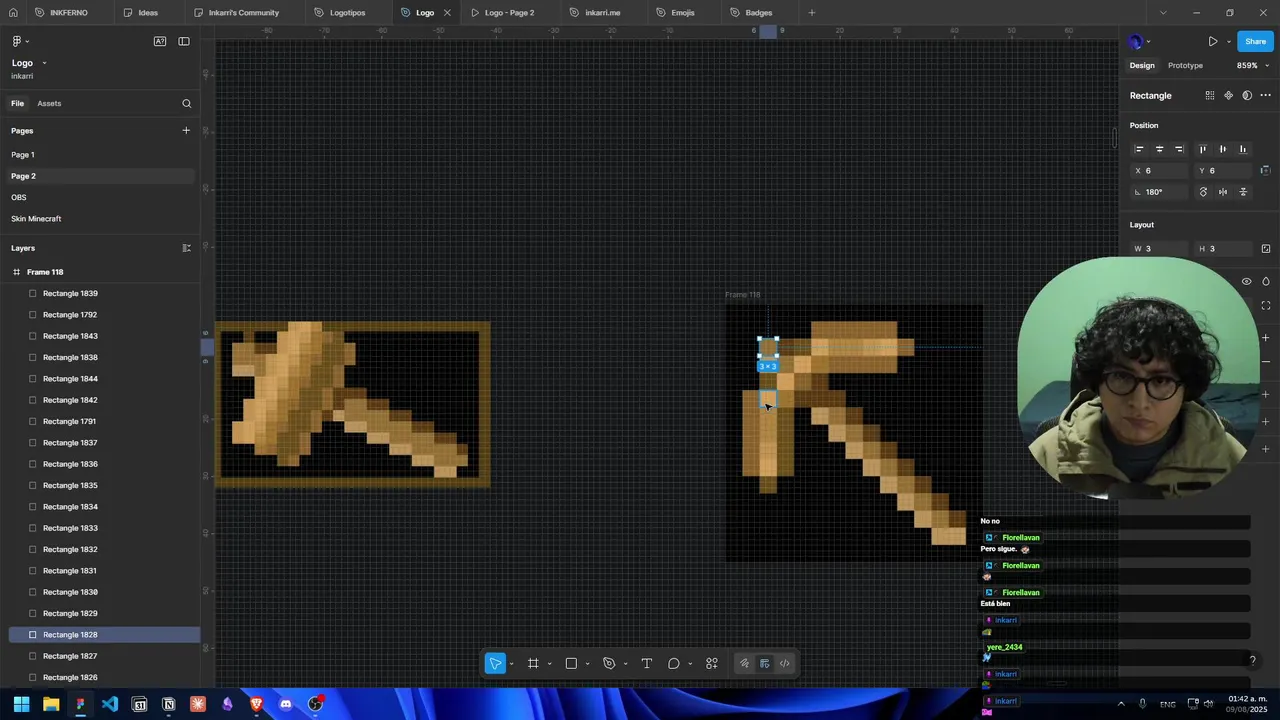
Task: Align selection left
Action: click(x=1139, y=149)
